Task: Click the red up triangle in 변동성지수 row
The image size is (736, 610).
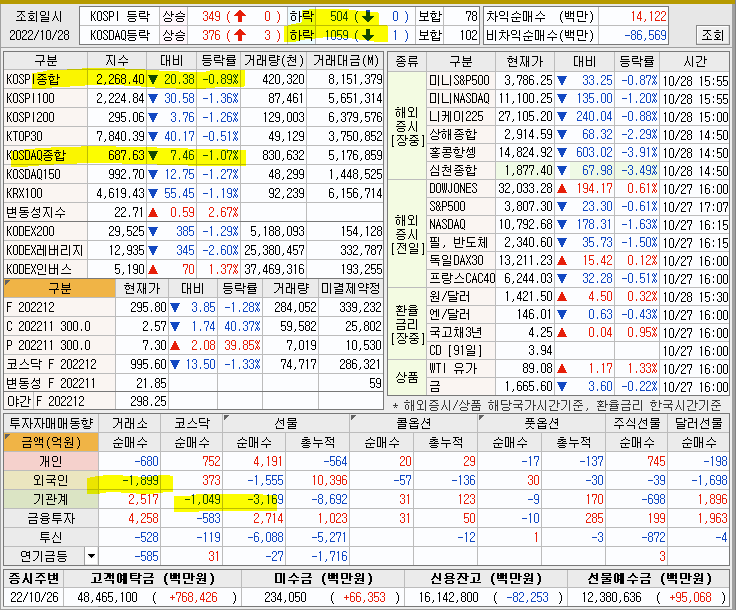Action: tap(153, 213)
